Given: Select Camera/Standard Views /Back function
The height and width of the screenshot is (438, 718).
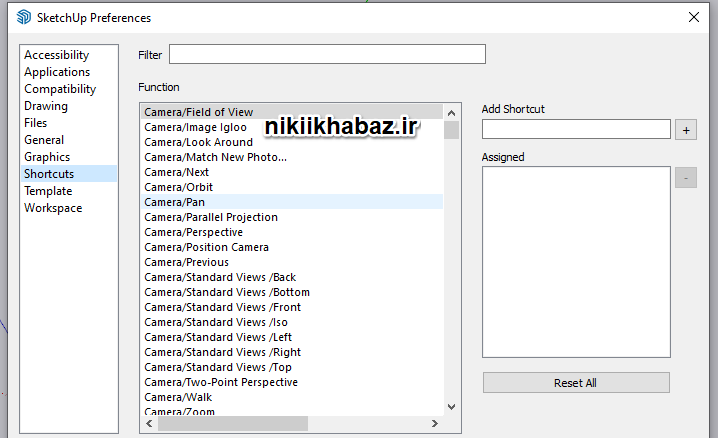Looking at the screenshot, I should [x=292, y=277].
